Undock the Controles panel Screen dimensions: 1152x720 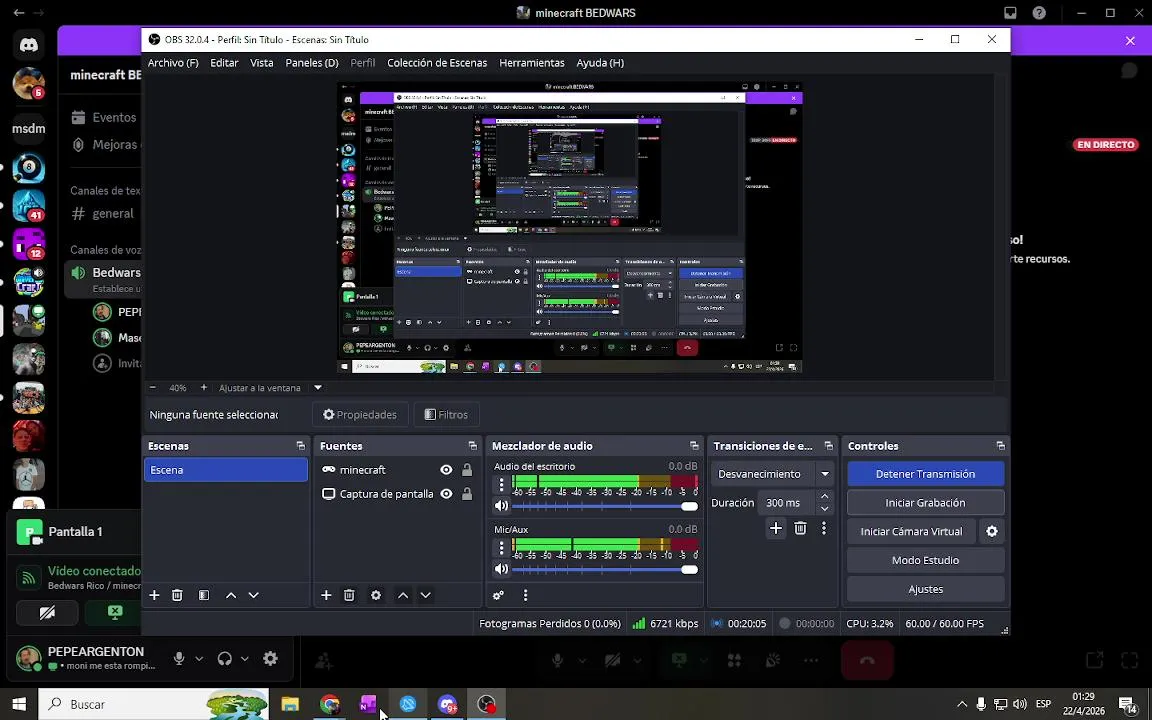pyautogui.click(x=1000, y=446)
